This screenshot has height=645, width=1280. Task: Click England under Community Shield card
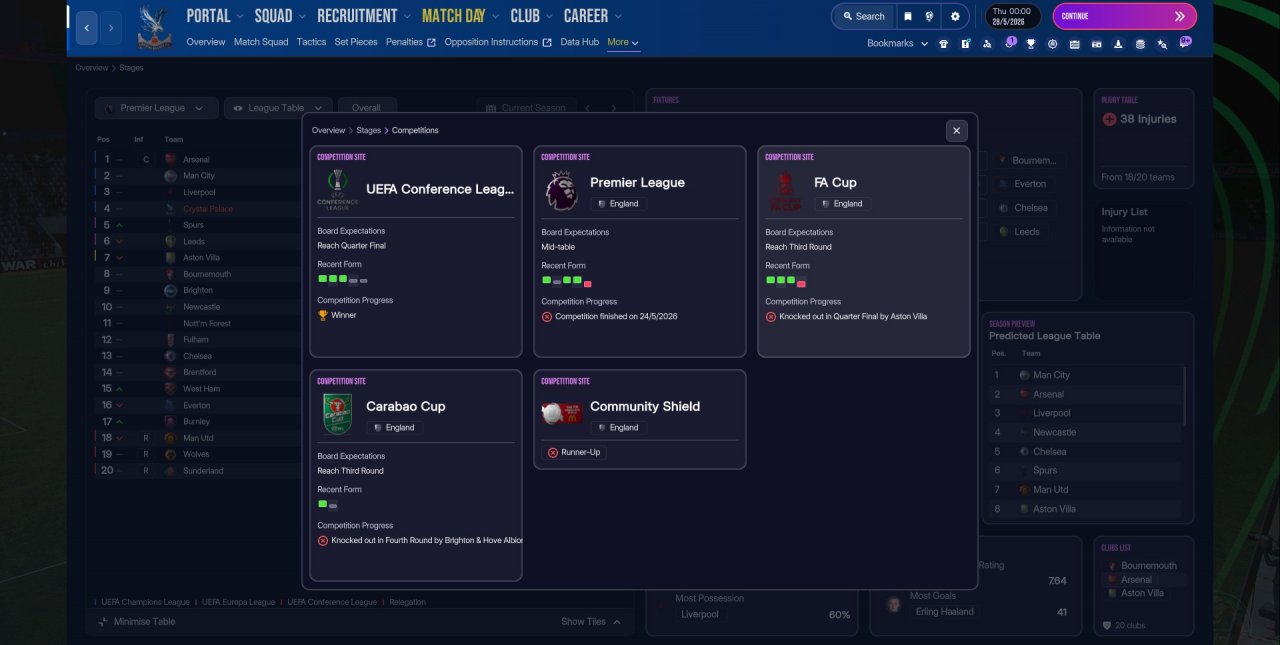pyautogui.click(x=618, y=427)
